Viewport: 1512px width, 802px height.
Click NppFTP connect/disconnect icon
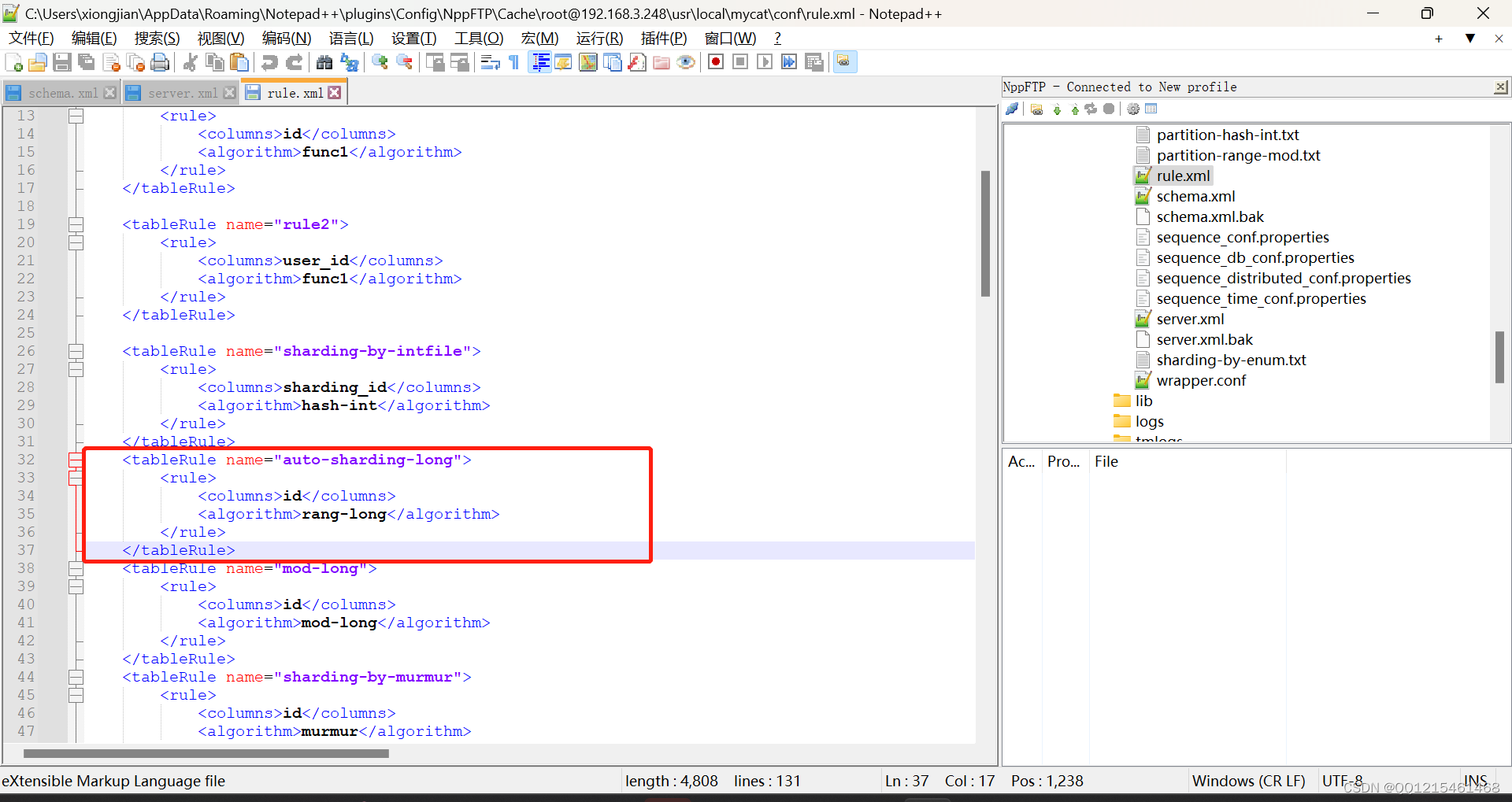[x=1013, y=109]
